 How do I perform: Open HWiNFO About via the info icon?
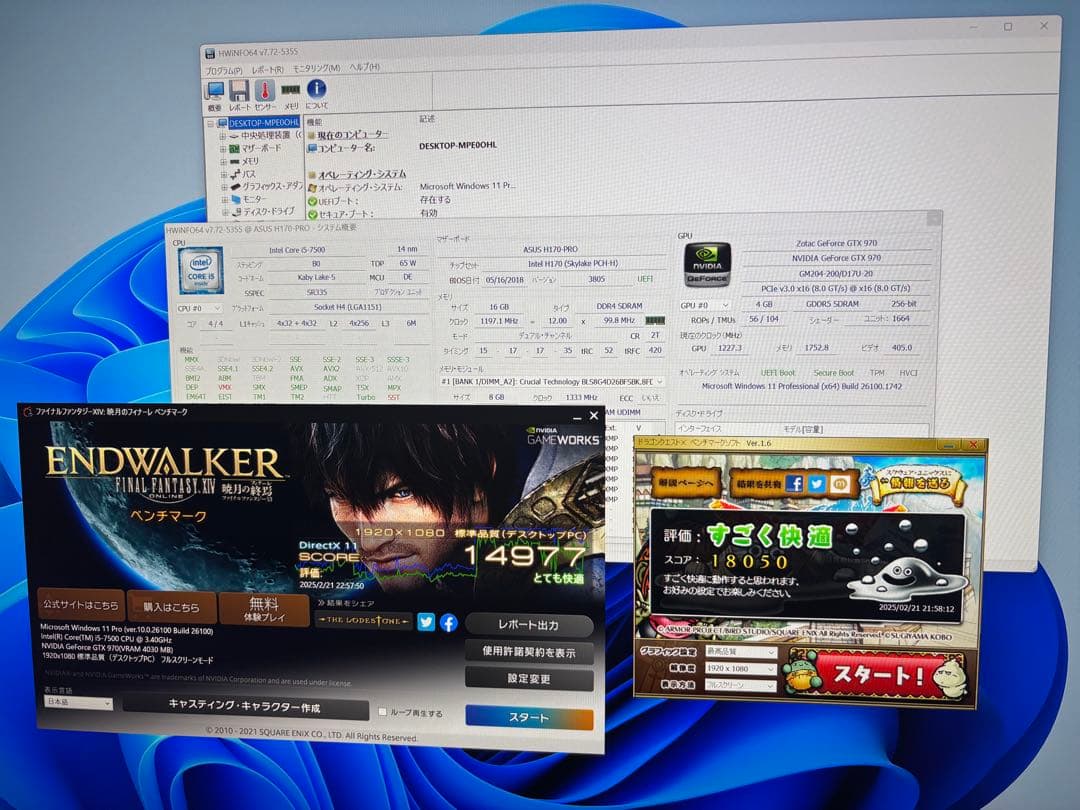click(316, 90)
